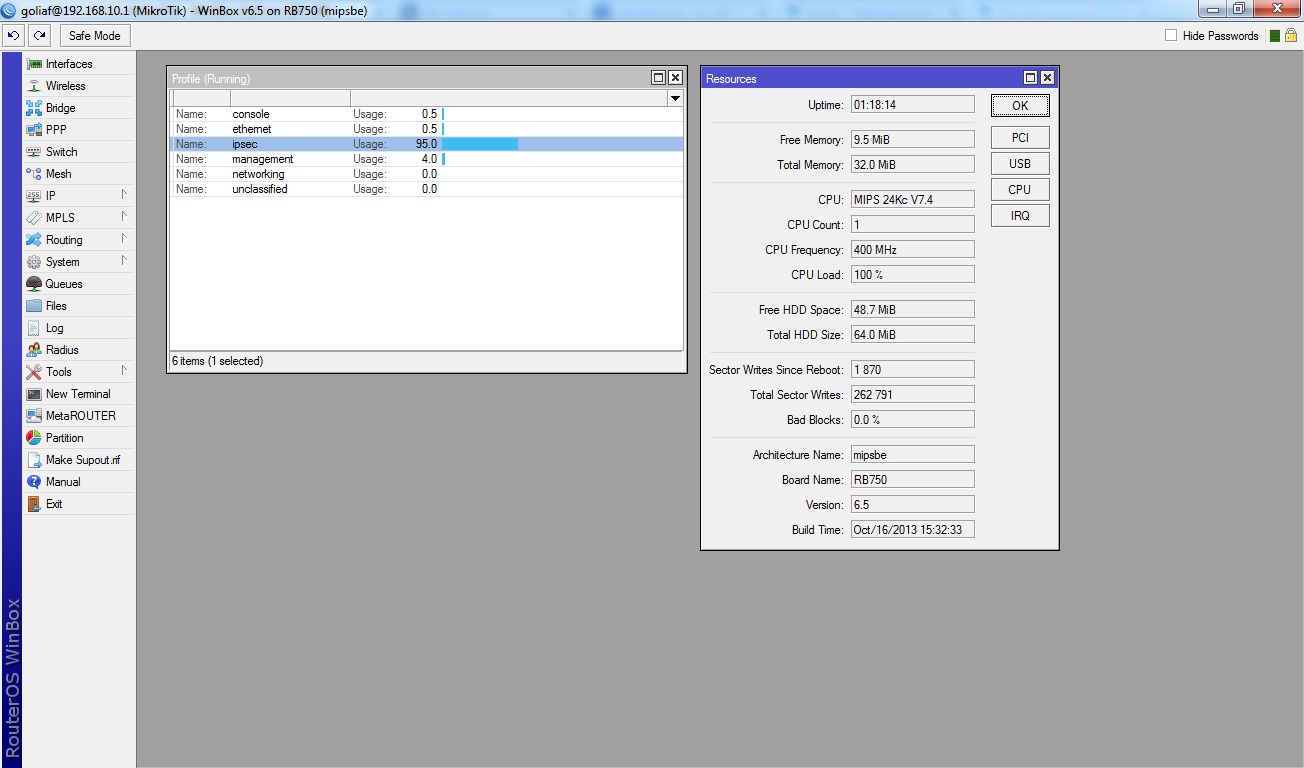Open the Partition pie icon
1304x768 pixels.
click(34, 438)
